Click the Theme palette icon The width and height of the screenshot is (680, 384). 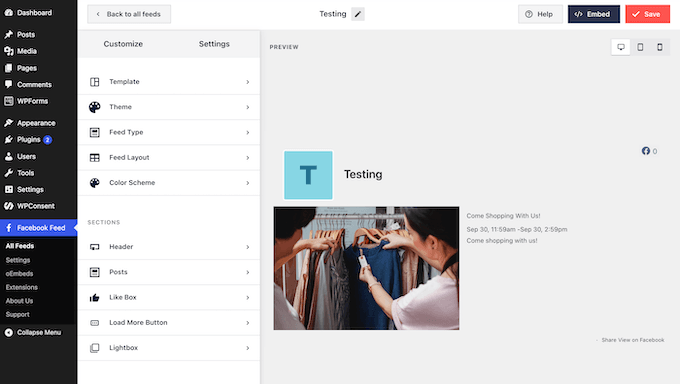[95, 107]
